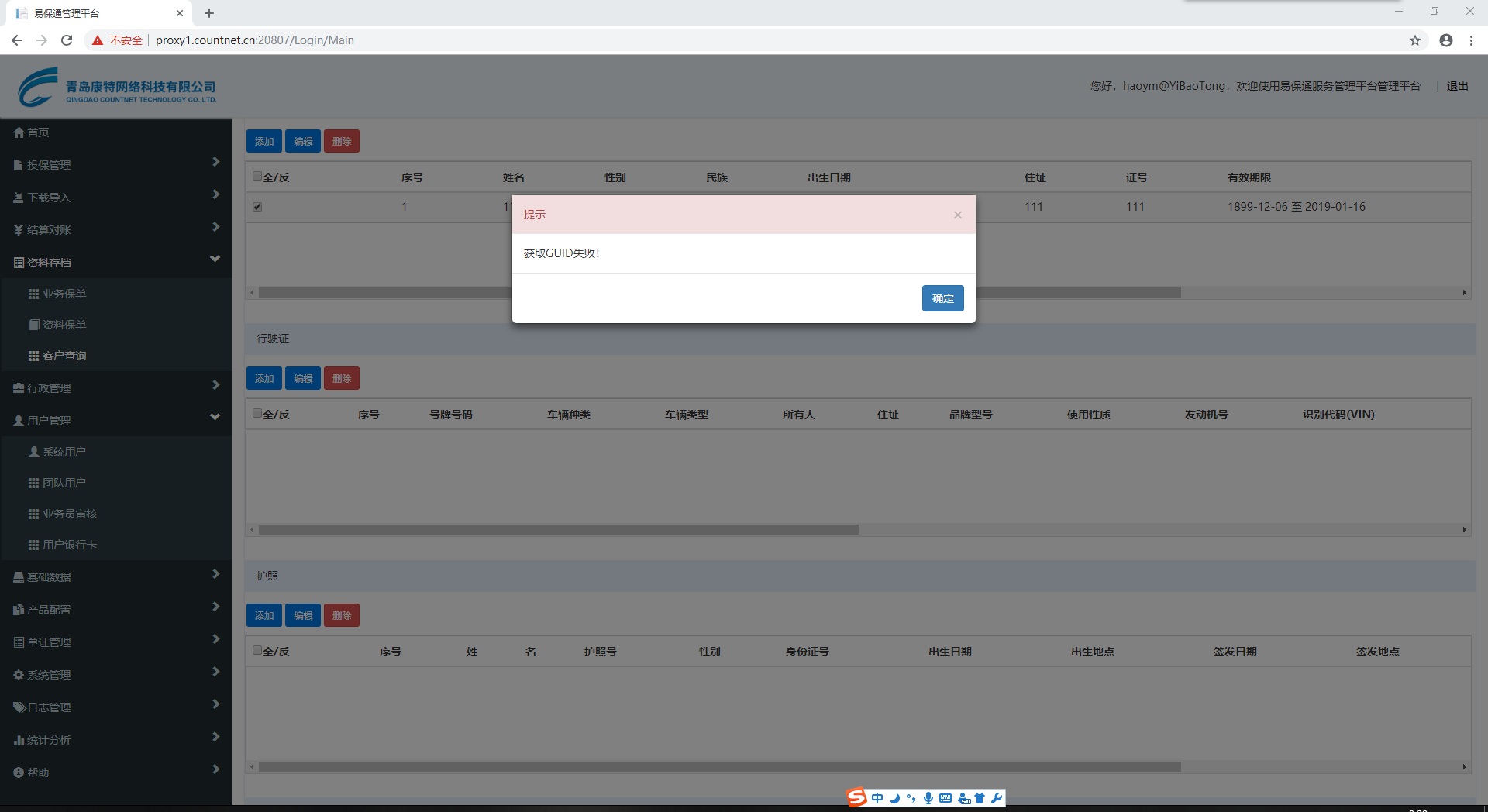
Task: Expand the 结算对账 chevron
Action: click(216, 227)
